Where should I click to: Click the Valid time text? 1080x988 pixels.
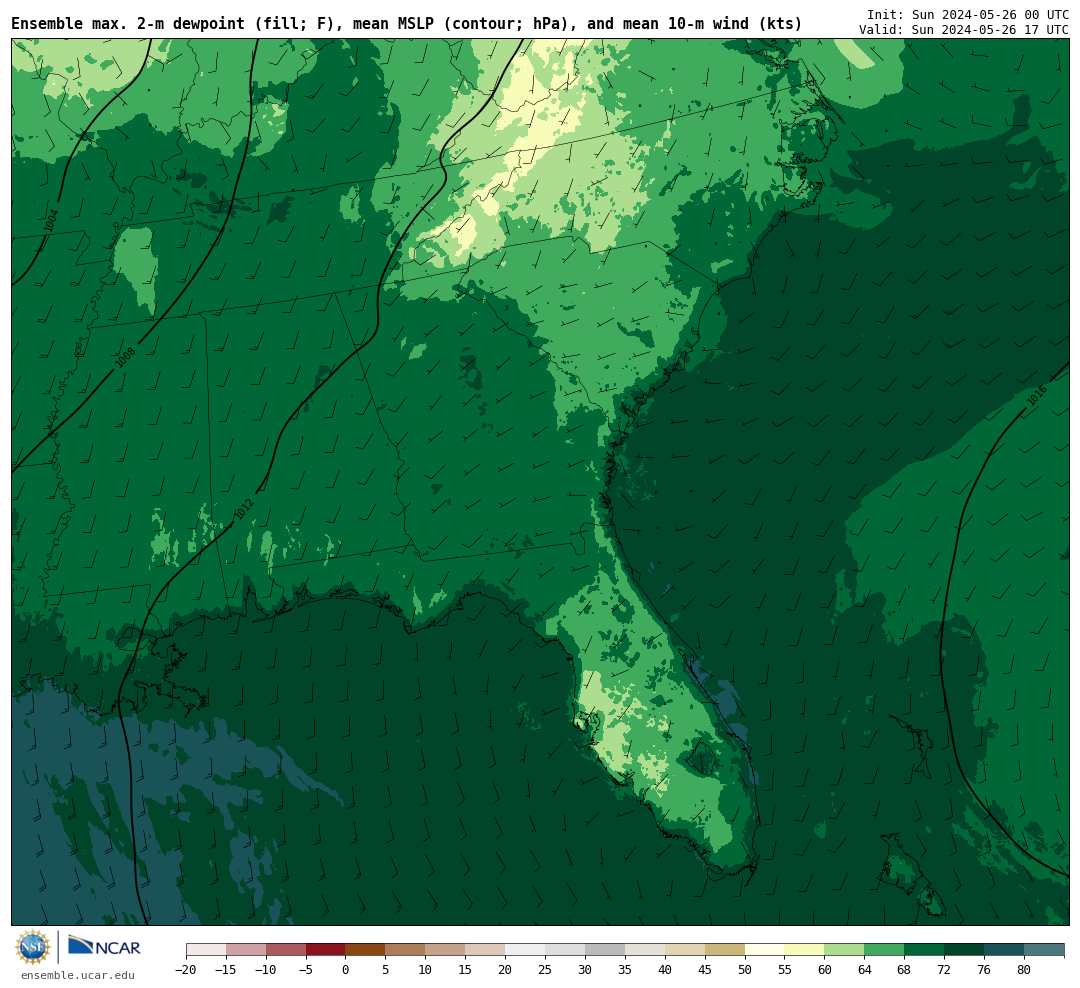pos(964,30)
